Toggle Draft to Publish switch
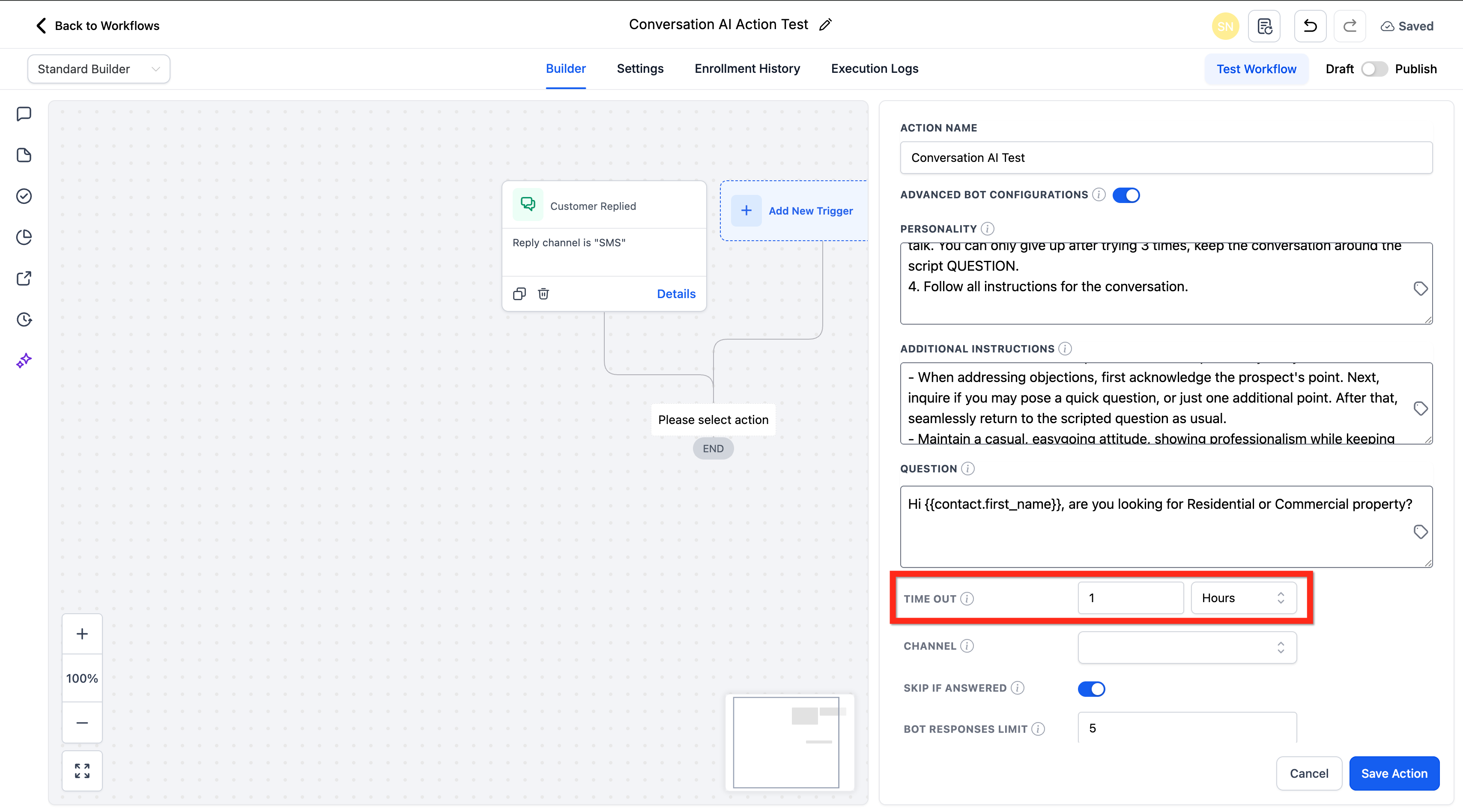 coord(1374,69)
